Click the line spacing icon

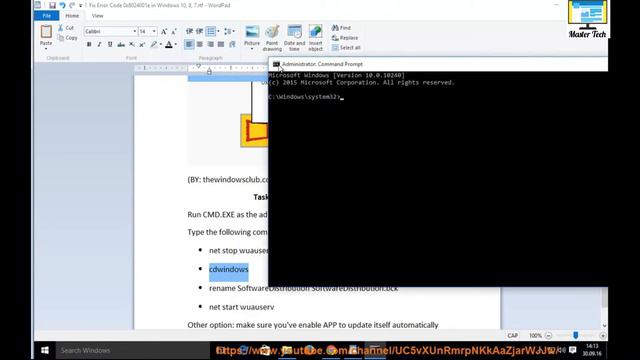click(x=227, y=31)
